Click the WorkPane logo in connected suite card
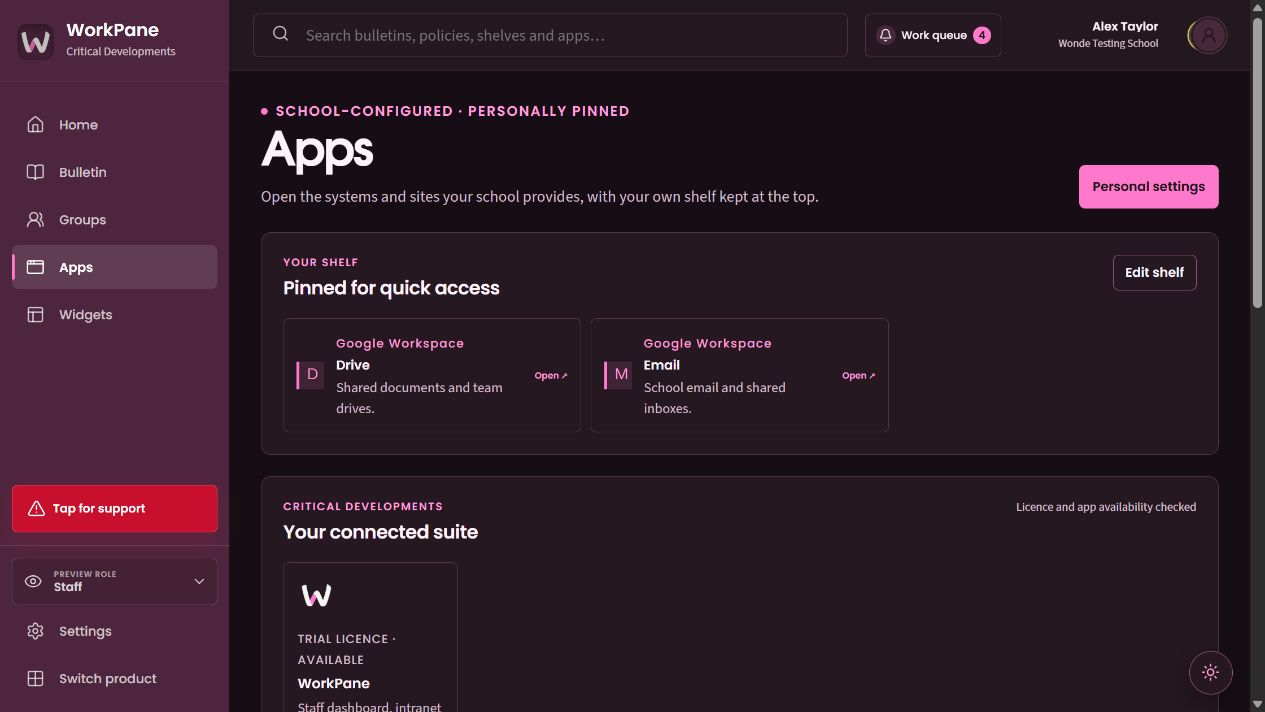The width and height of the screenshot is (1265, 712). [x=316, y=596]
